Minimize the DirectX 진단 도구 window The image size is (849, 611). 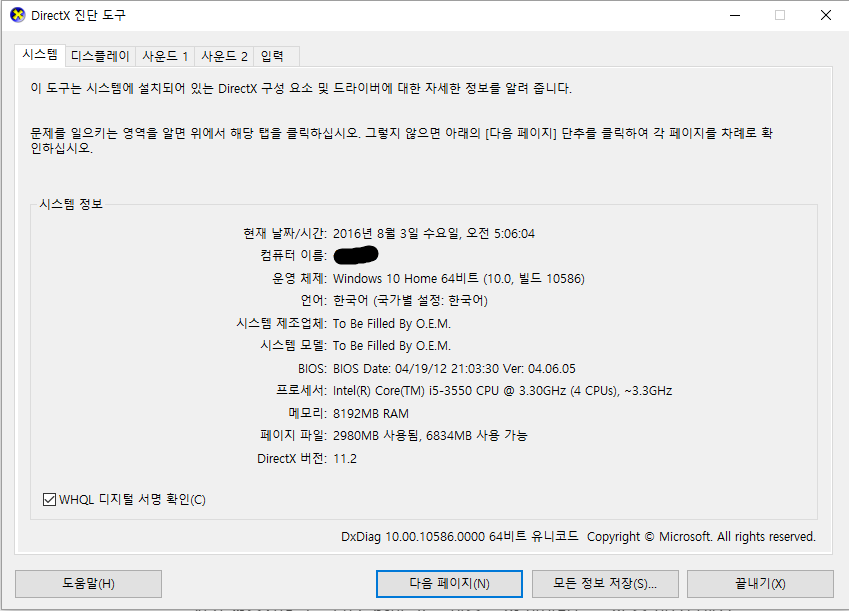[735, 15]
